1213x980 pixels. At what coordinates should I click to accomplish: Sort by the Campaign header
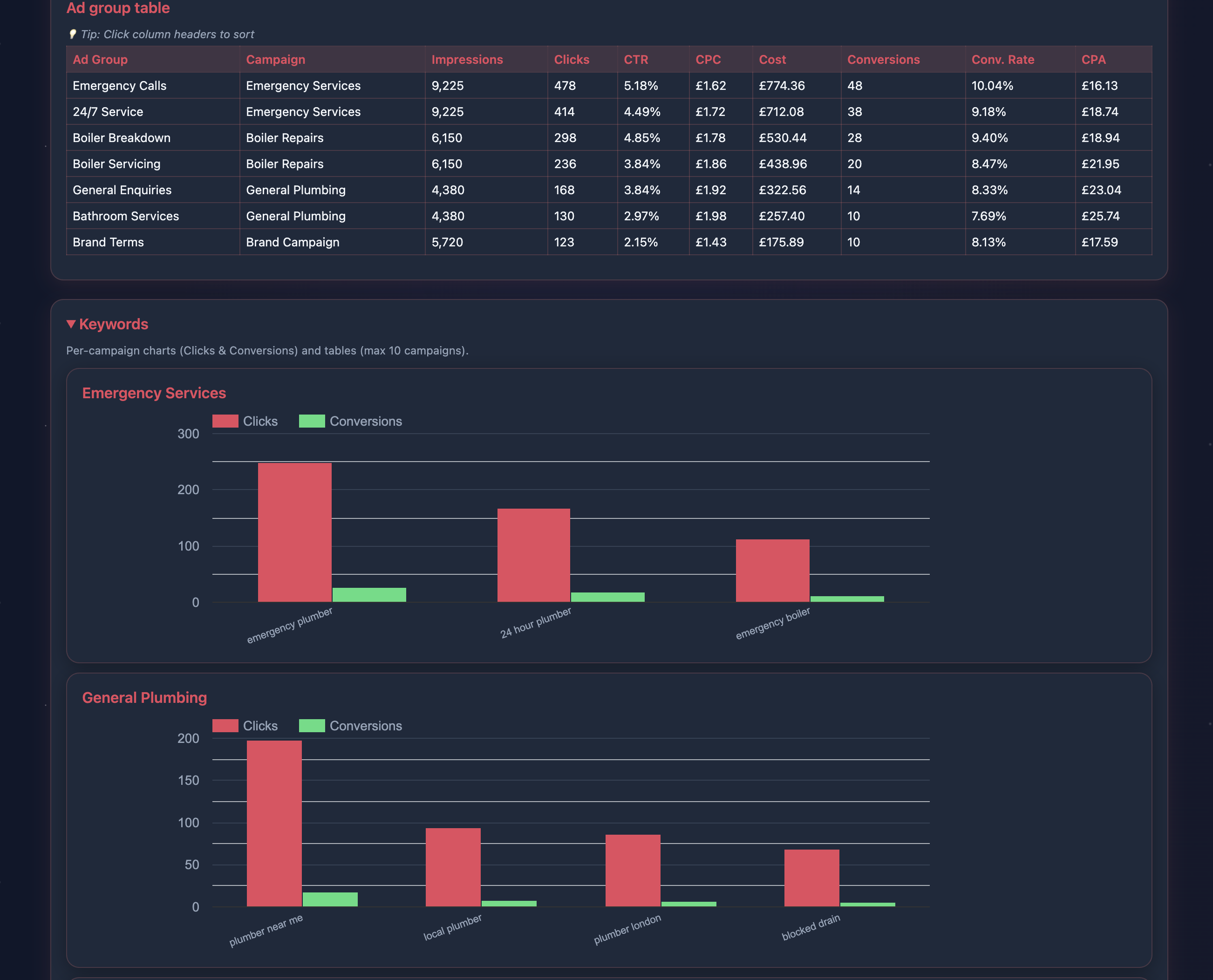coord(275,59)
